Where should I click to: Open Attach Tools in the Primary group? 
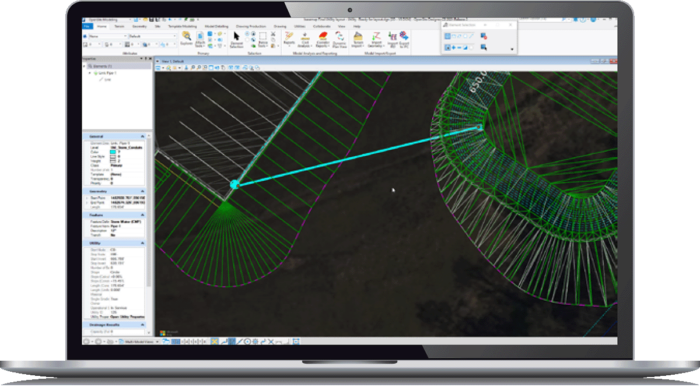pos(200,40)
